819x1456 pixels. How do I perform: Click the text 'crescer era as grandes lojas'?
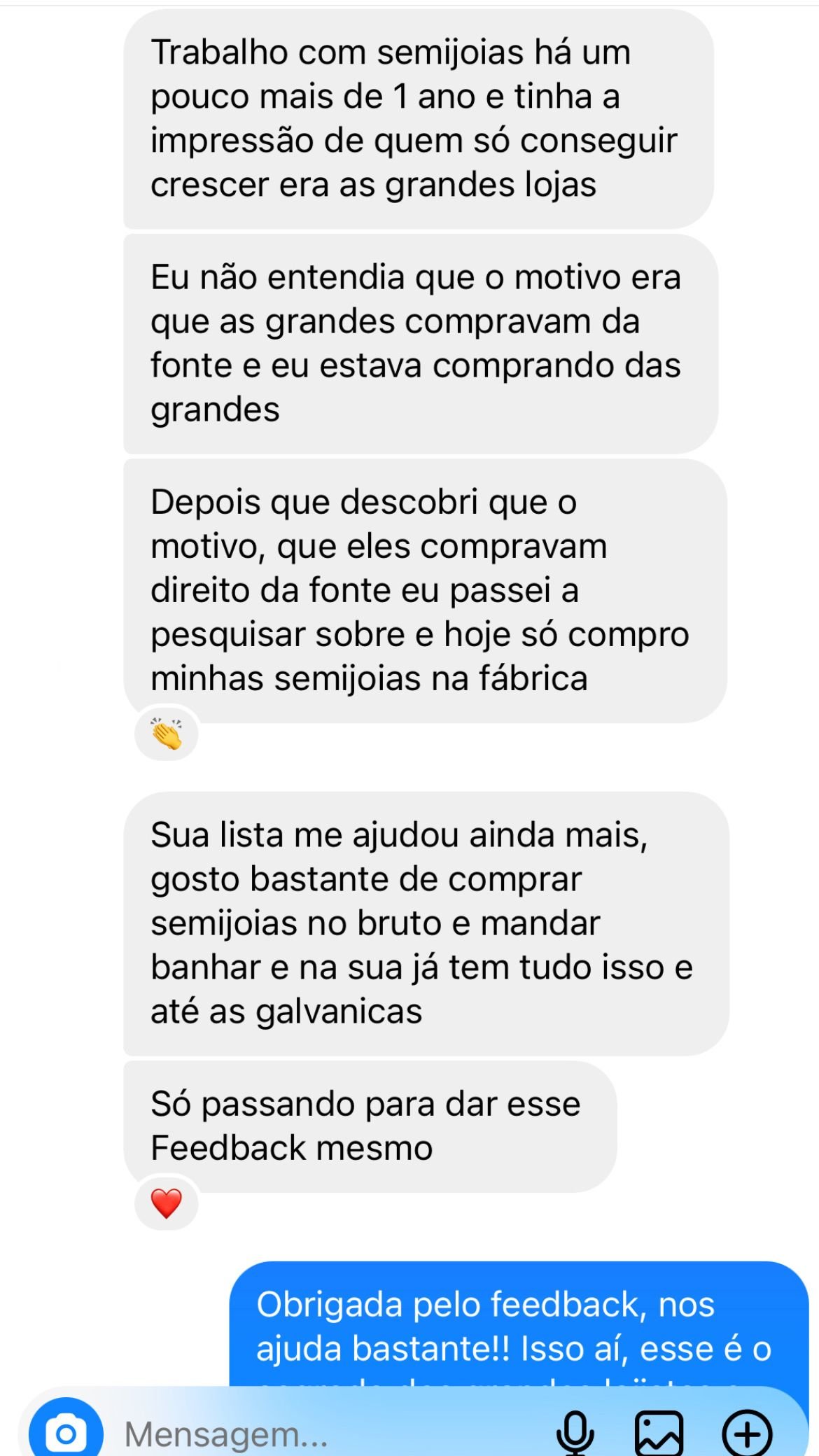[x=373, y=185]
